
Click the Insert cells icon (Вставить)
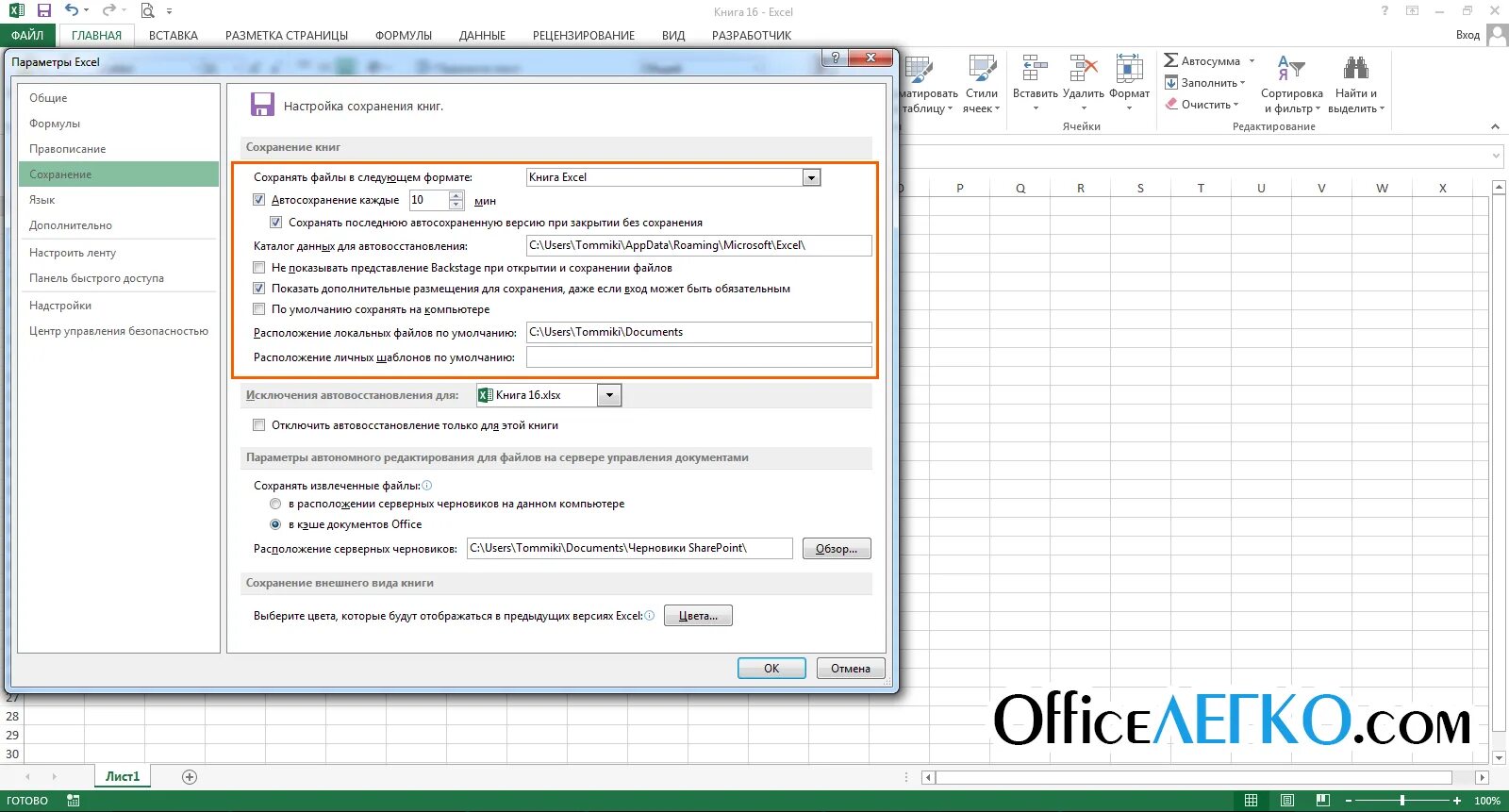tap(1035, 69)
